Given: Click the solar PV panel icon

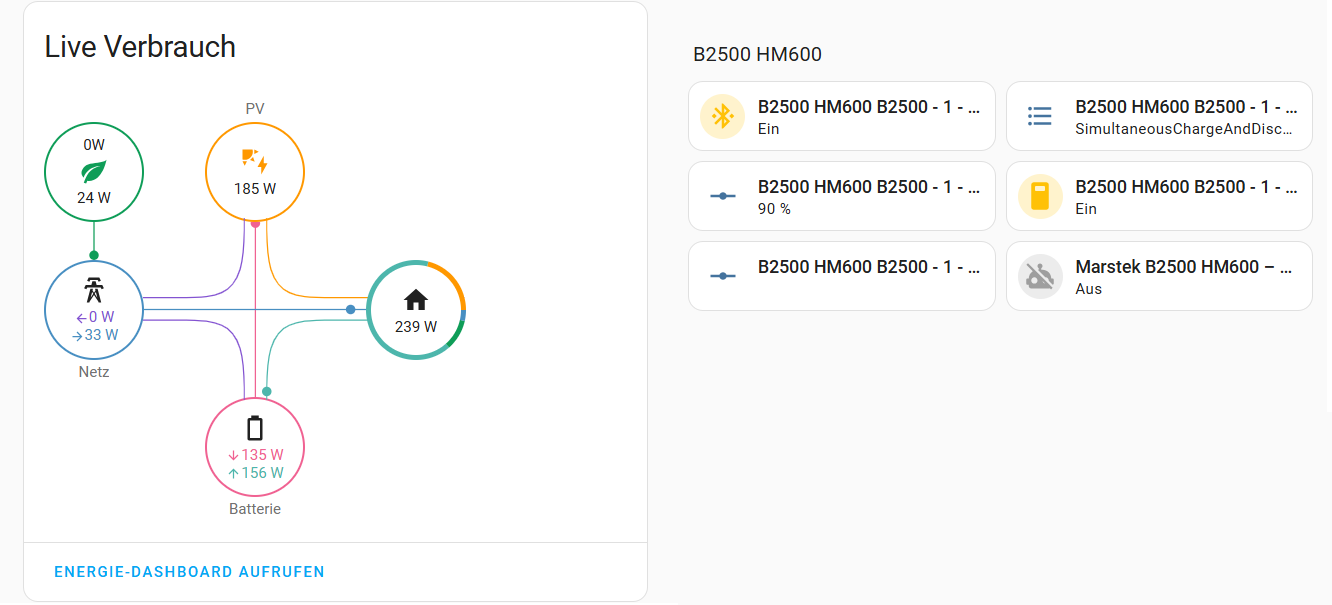Looking at the screenshot, I should click(255, 160).
